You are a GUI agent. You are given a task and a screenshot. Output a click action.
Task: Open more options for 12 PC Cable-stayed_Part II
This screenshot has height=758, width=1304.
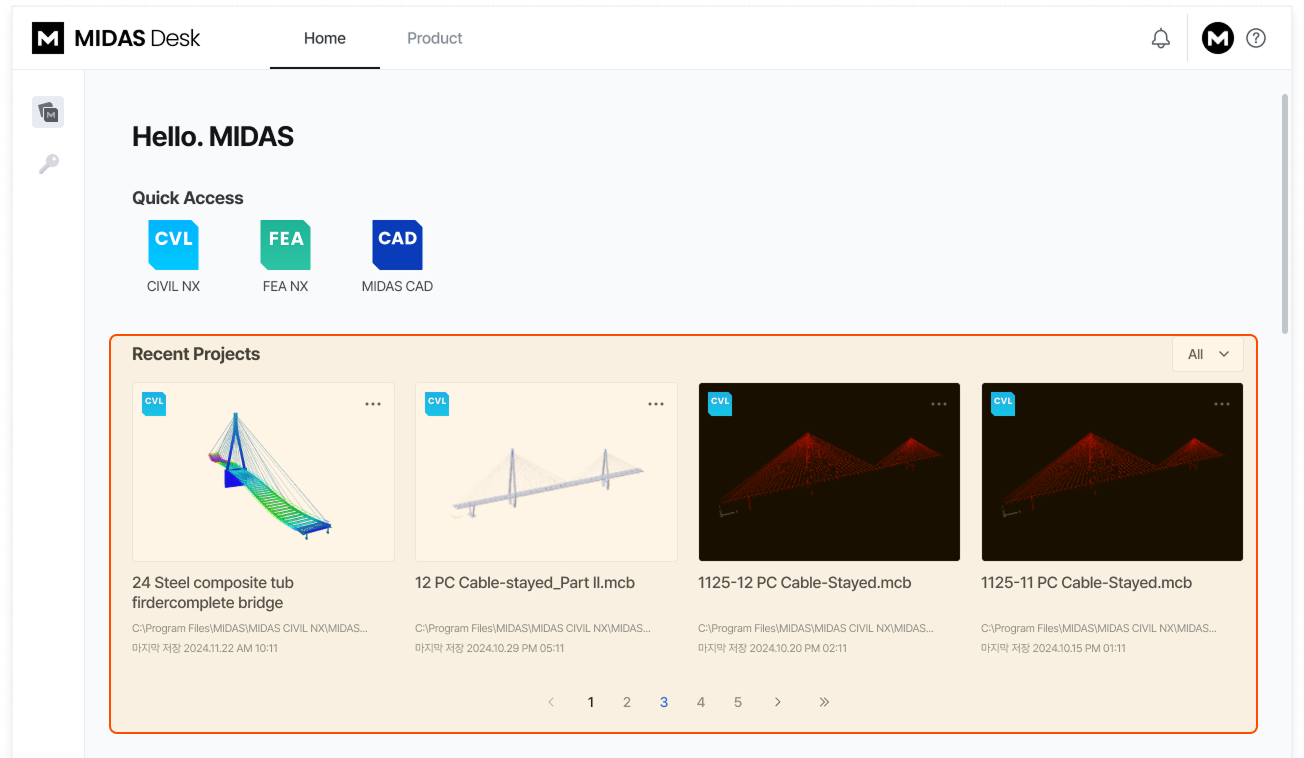[x=656, y=404]
